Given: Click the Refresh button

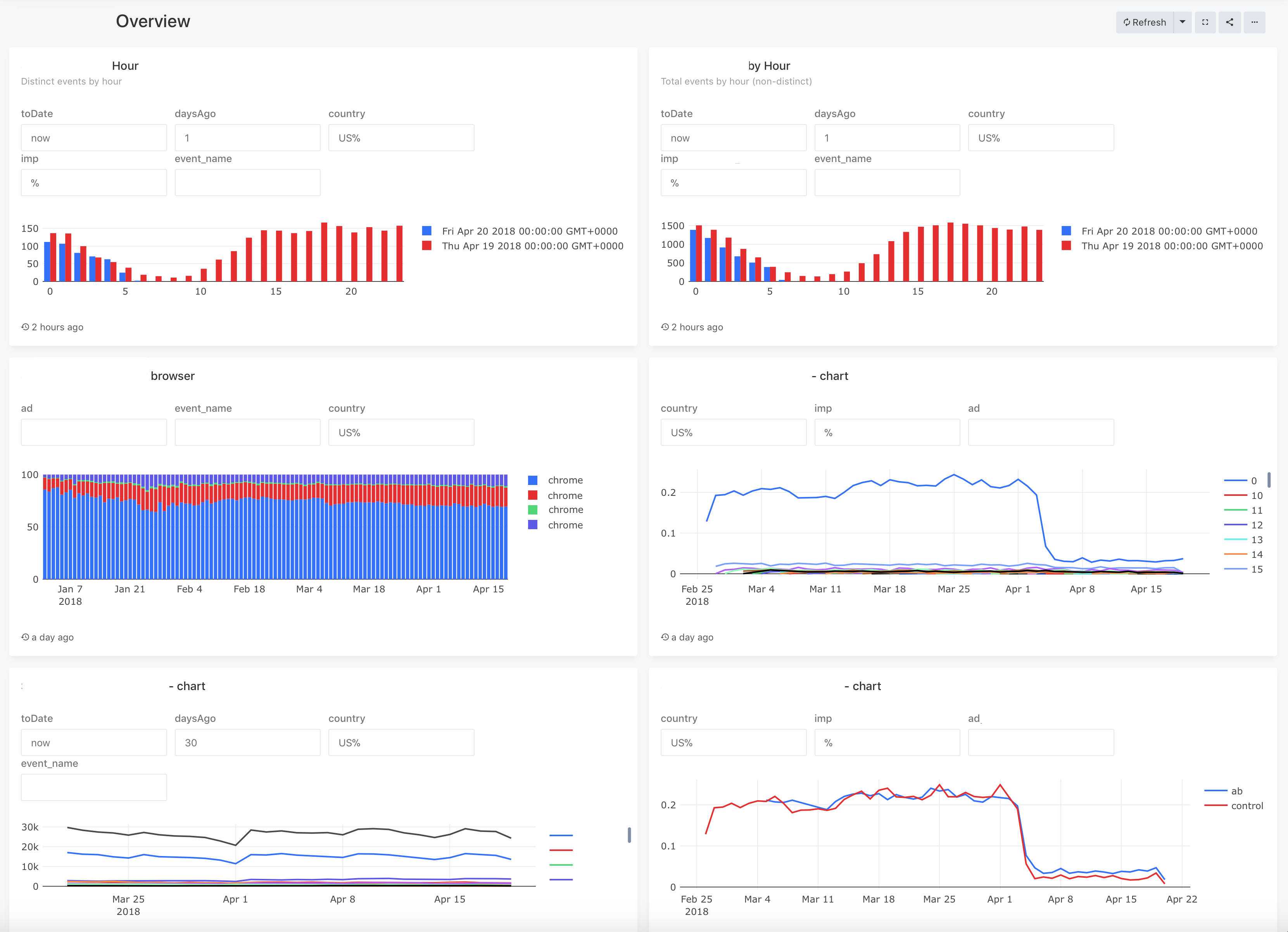Looking at the screenshot, I should coord(1145,22).
